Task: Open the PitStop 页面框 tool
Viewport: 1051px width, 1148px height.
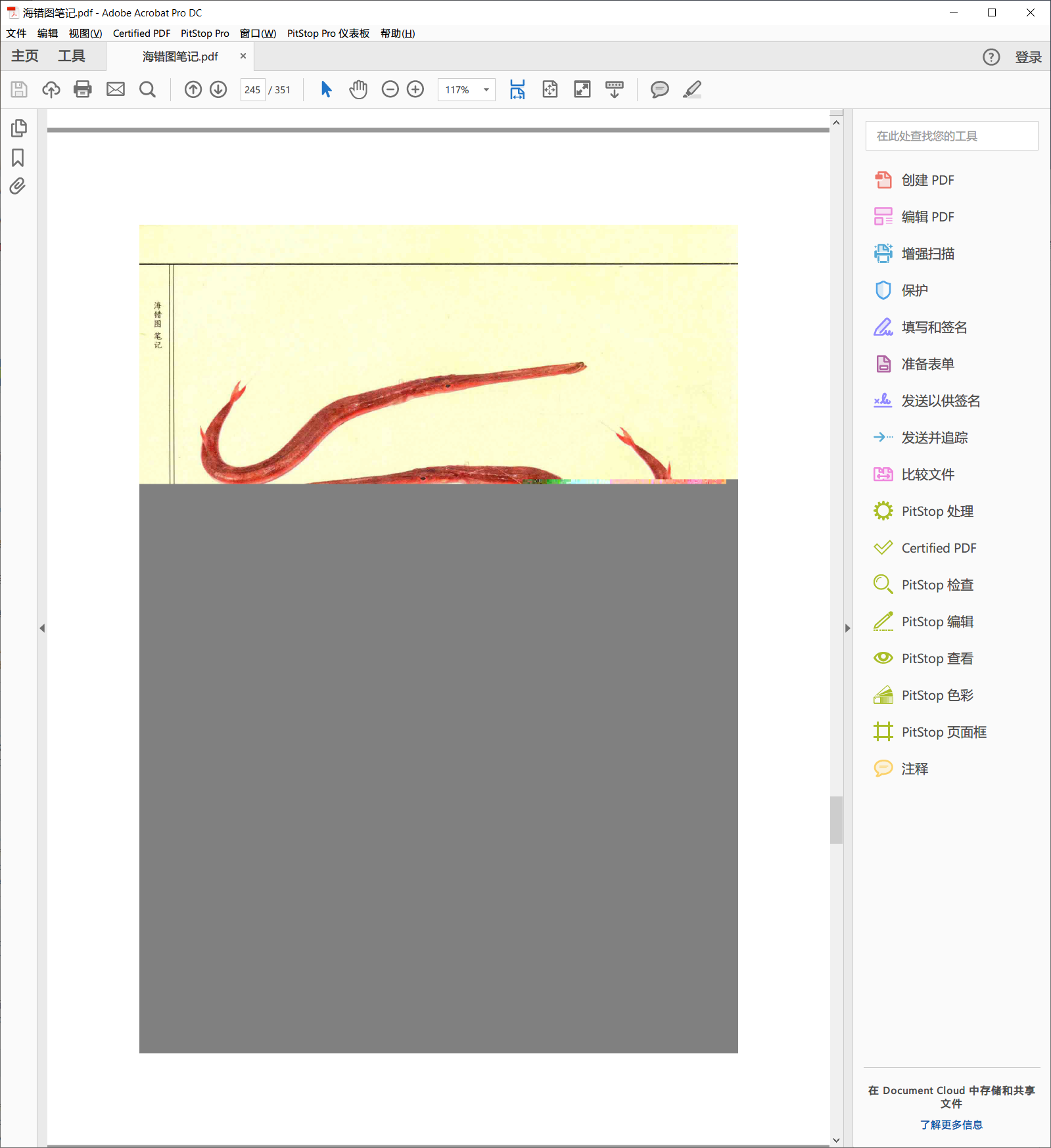Action: click(931, 732)
